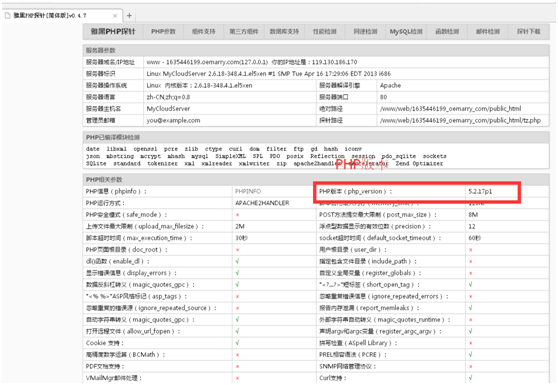Click the default_socket_timeout 60秒 value

(475, 238)
